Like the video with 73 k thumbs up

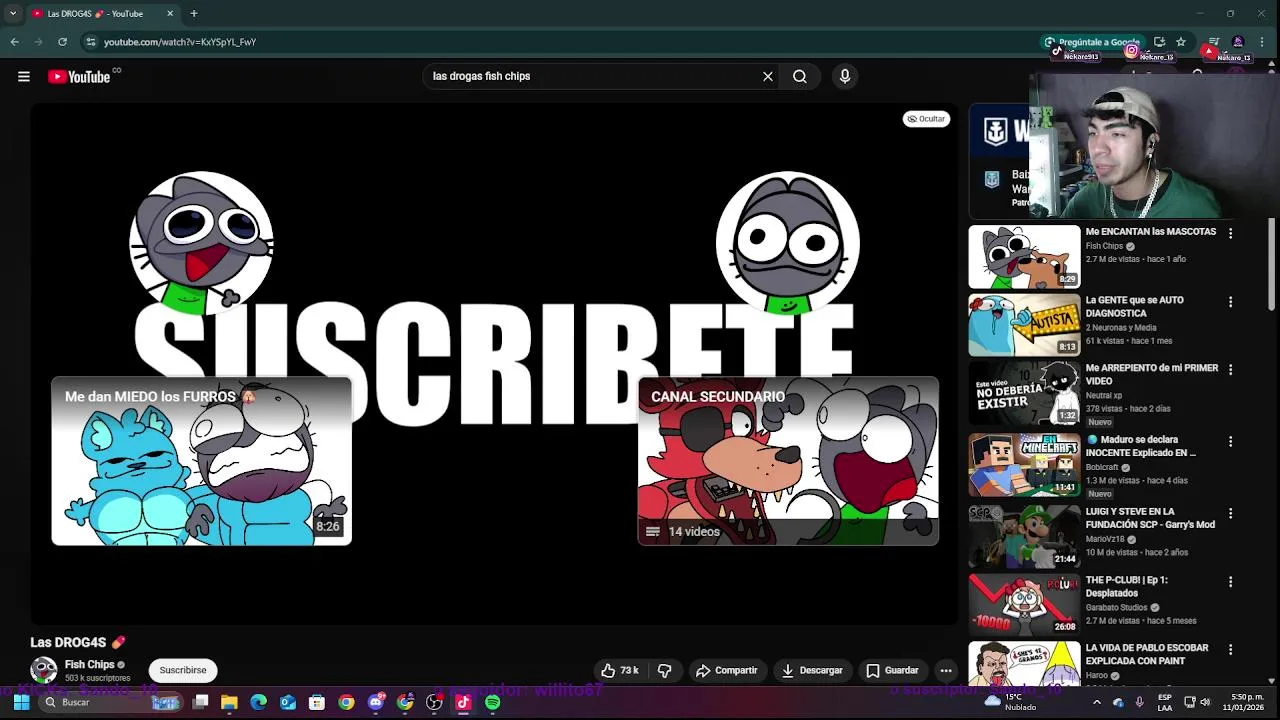[620, 670]
